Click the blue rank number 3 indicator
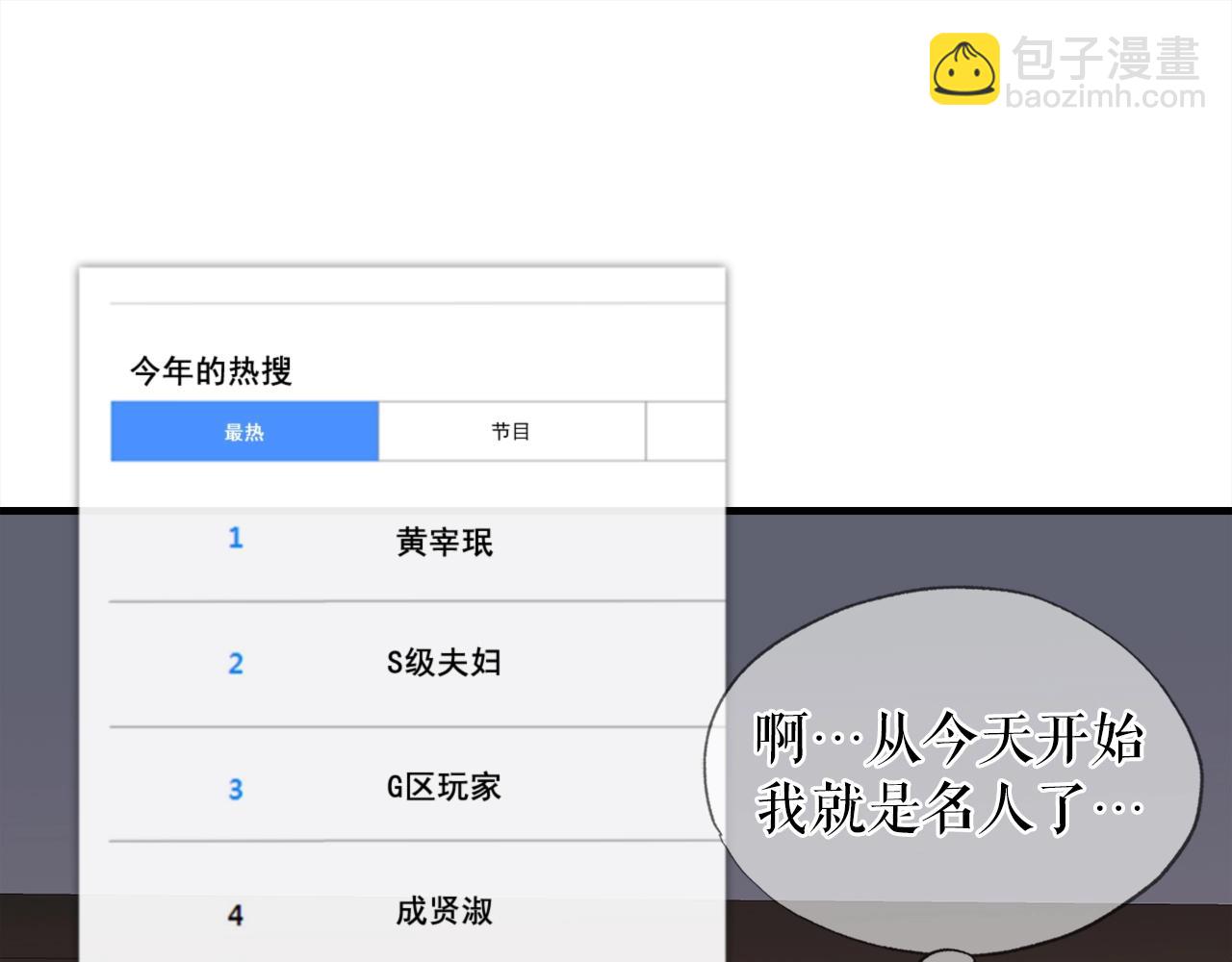This screenshot has width=1232, height=962. (235, 789)
